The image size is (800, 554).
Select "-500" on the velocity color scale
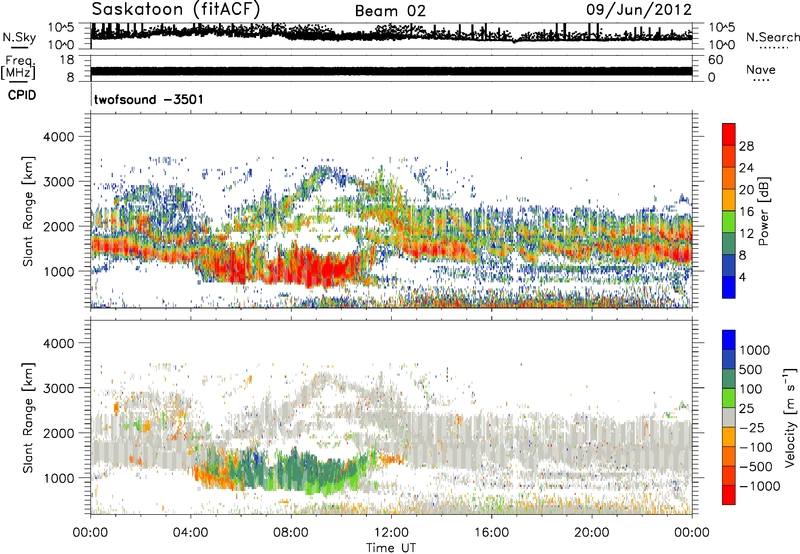tap(756, 466)
